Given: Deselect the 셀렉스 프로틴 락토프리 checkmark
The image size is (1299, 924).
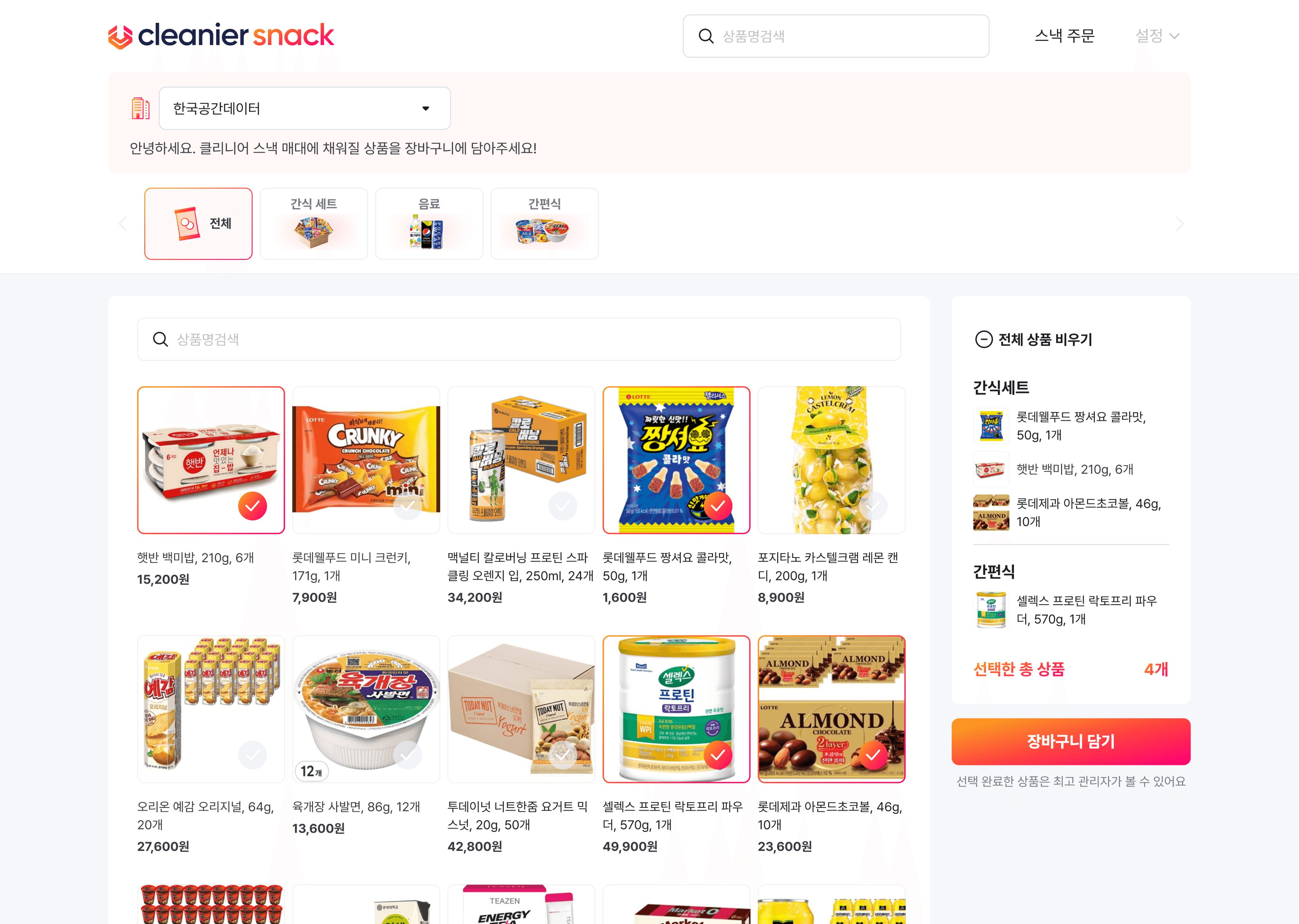Looking at the screenshot, I should pyautogui.click(x=718, y=755).
